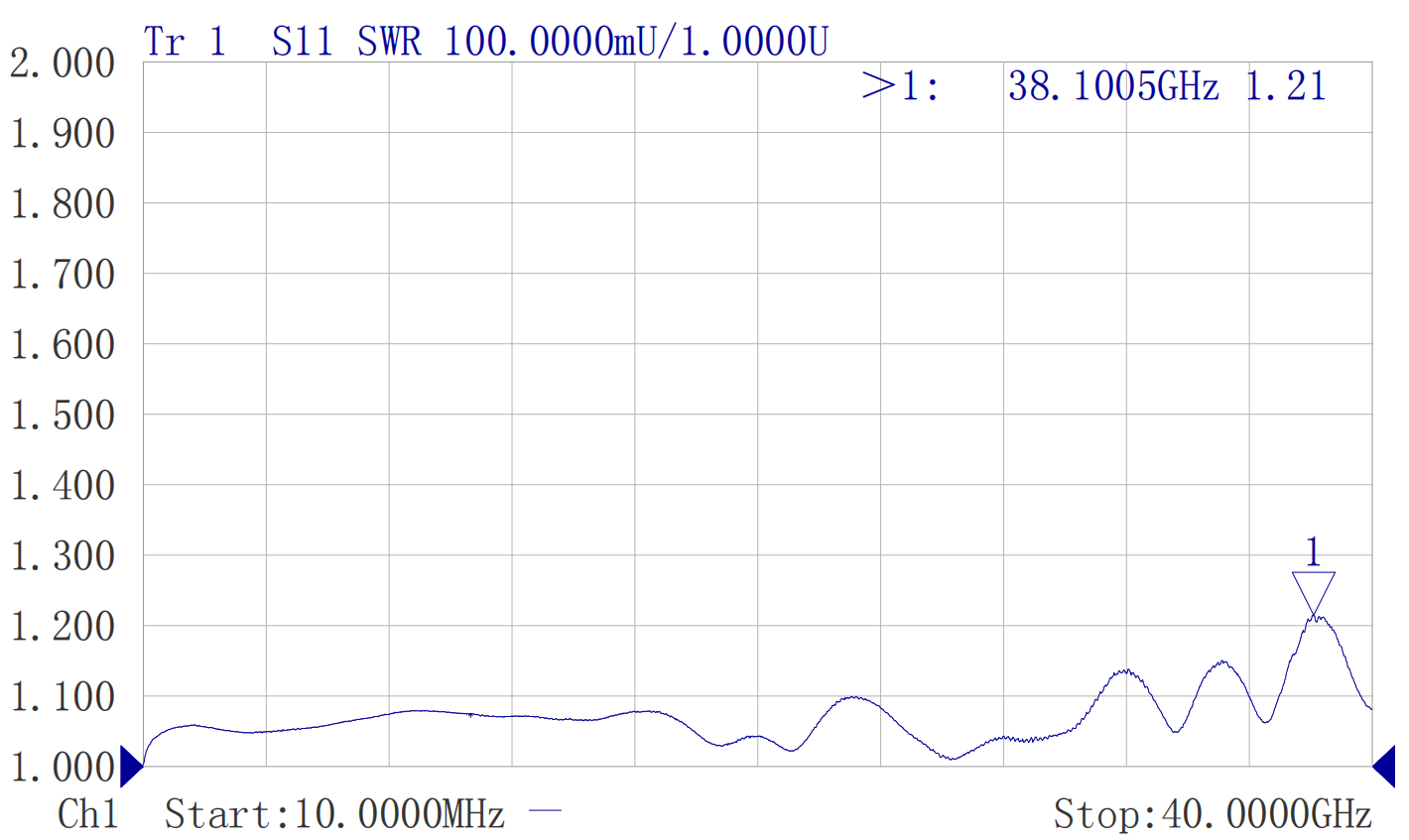Click the '>' active marker indicator in readout

click(x=878, y=86)
